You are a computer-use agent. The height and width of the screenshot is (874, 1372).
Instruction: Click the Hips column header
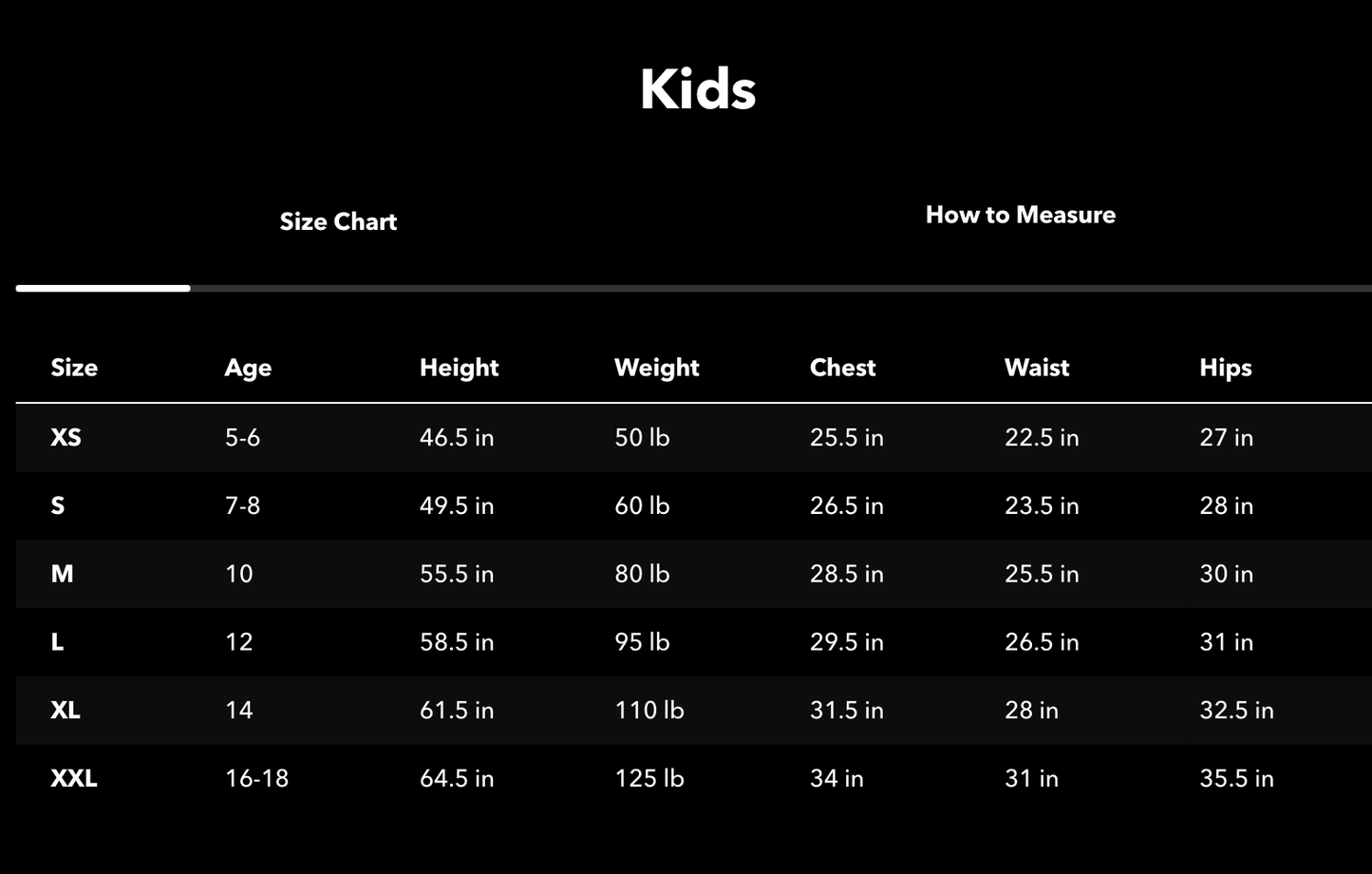pos(1225,368)
